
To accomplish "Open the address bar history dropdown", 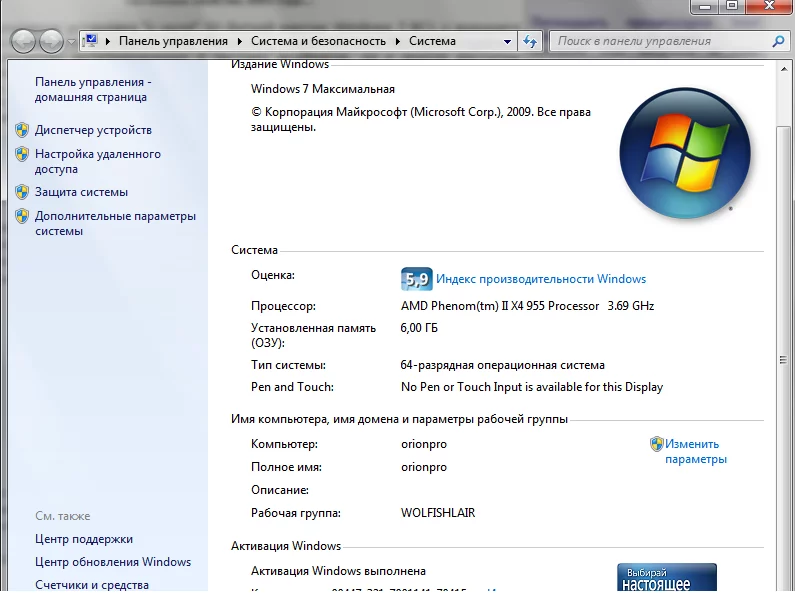I will (x=507, y=42).
